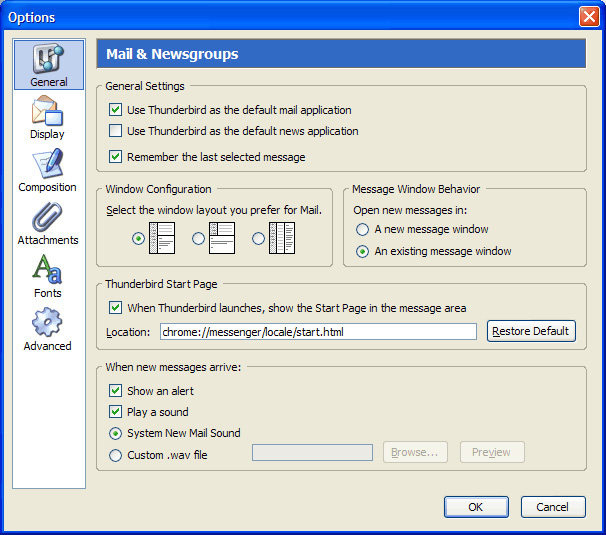Discard changes with Cancel button

[x=553, y=507]
